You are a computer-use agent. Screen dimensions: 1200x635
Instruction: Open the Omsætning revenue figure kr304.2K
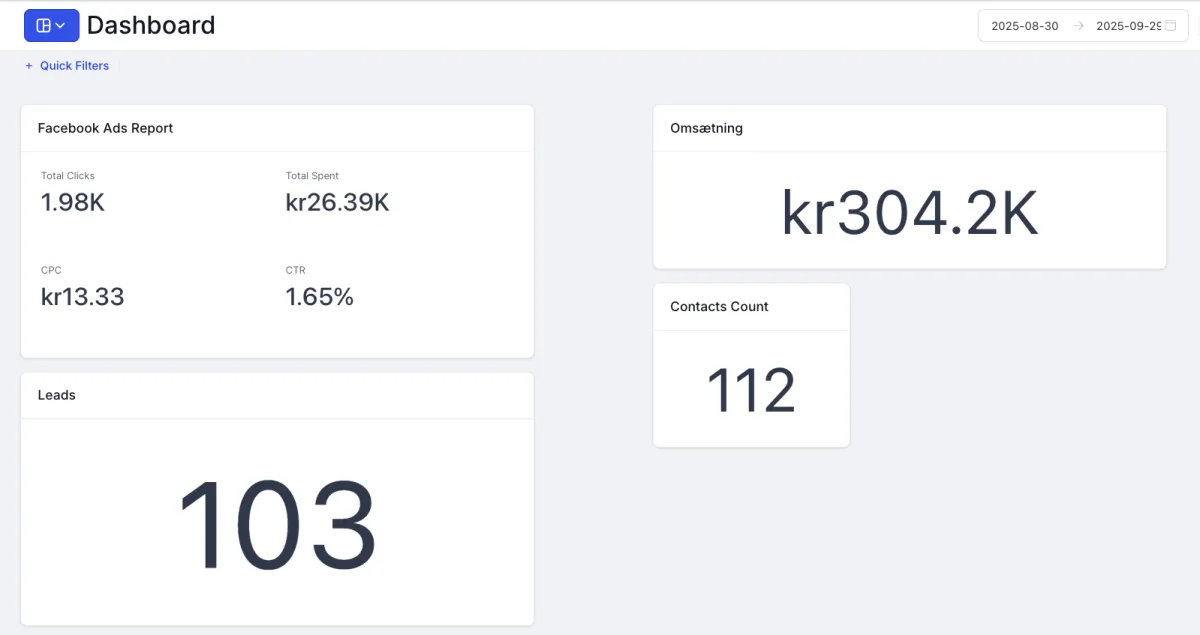[x=909, y=213]
